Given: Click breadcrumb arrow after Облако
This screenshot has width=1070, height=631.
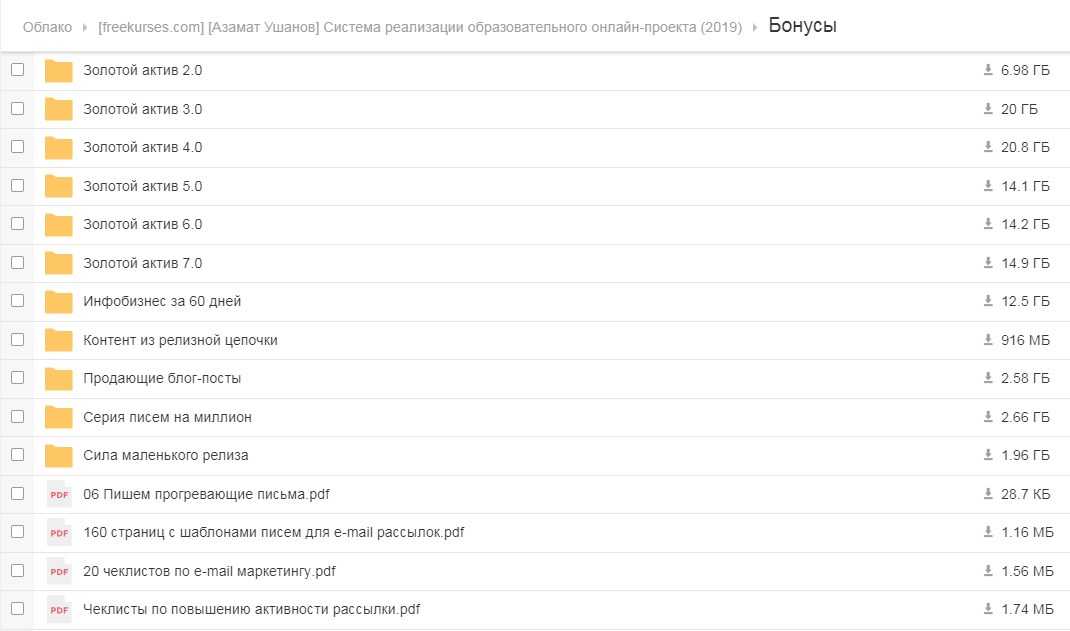Looking at the screenshot, I should pos(85,28).
